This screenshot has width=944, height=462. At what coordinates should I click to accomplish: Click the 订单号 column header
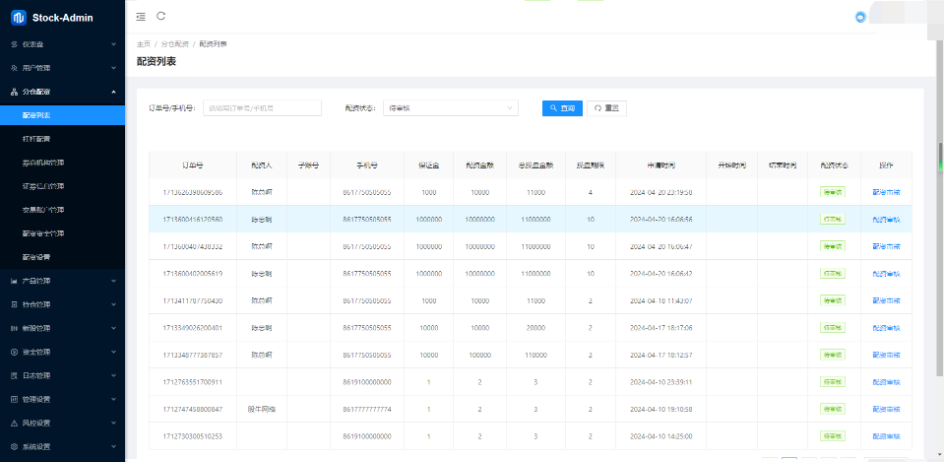point(193,164)
